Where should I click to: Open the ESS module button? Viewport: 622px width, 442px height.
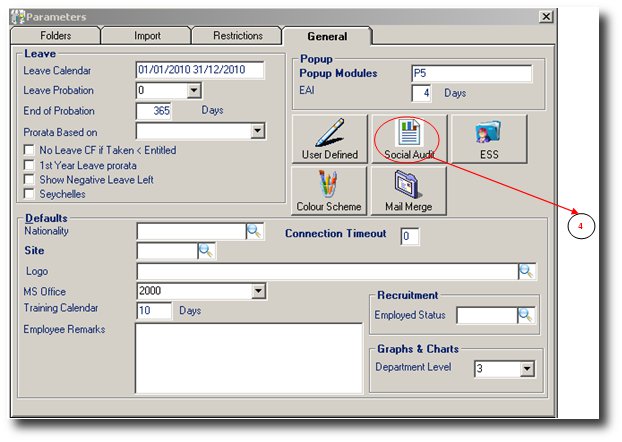[488, 138]
